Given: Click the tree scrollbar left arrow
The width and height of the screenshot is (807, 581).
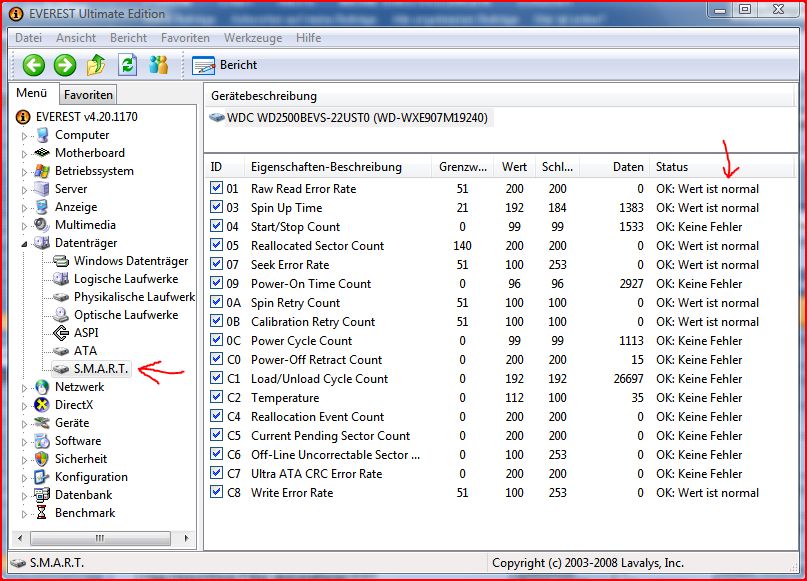Looking at the screenshot, I should pyautogui.click(x=20, y=538).
